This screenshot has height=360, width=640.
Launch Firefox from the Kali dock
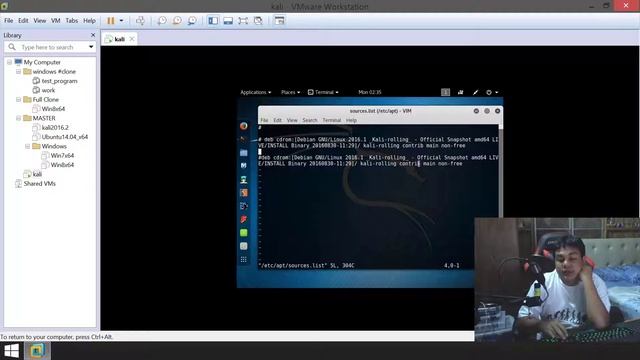point(244,126)
